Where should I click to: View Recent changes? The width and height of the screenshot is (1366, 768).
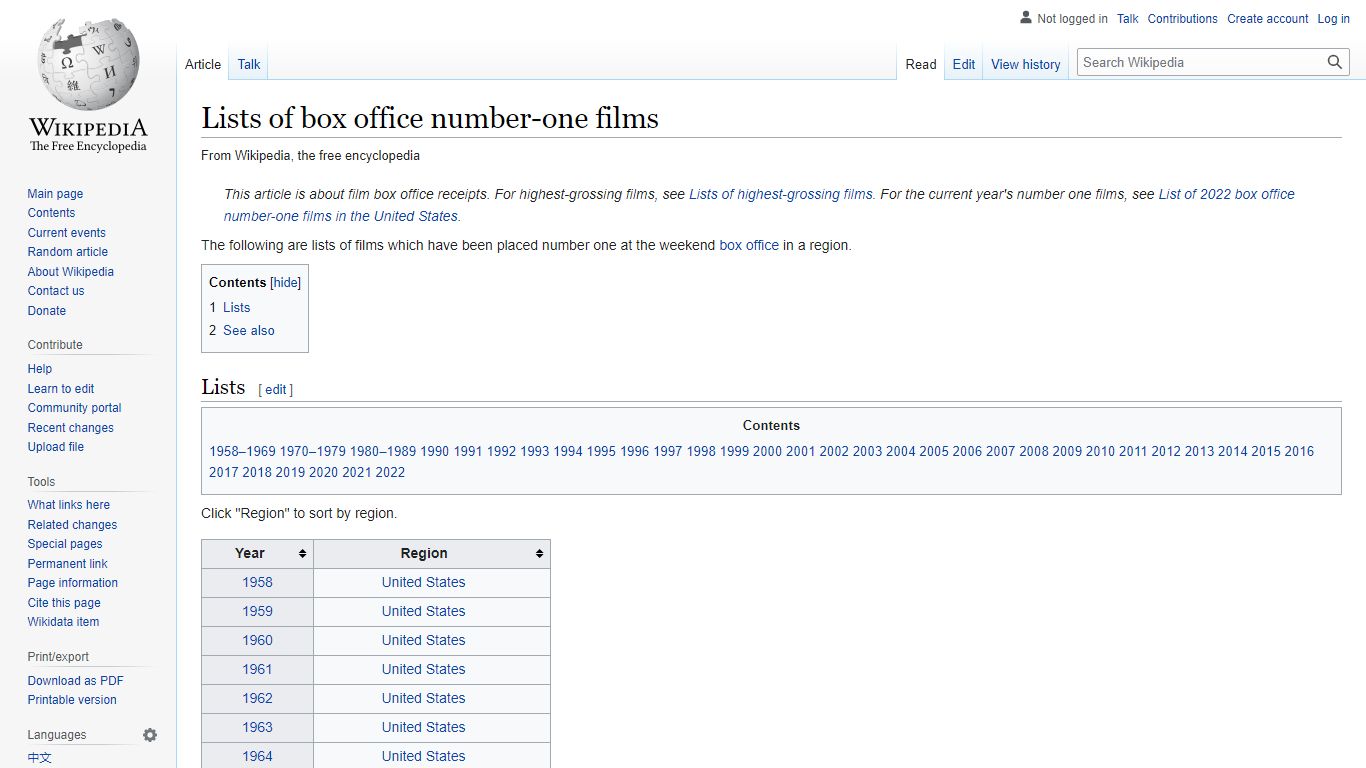click(x=71, y=428)
